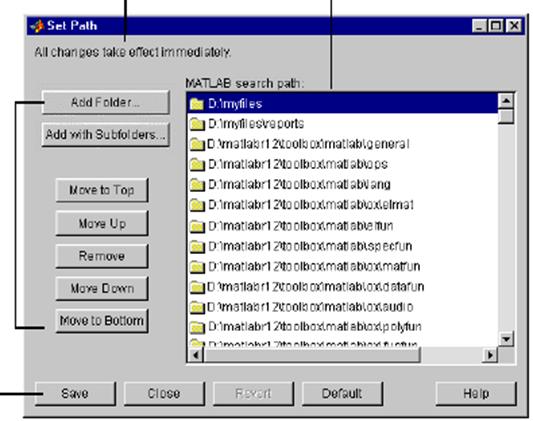
Task: Click the Move to Top button
Action: 102,190
